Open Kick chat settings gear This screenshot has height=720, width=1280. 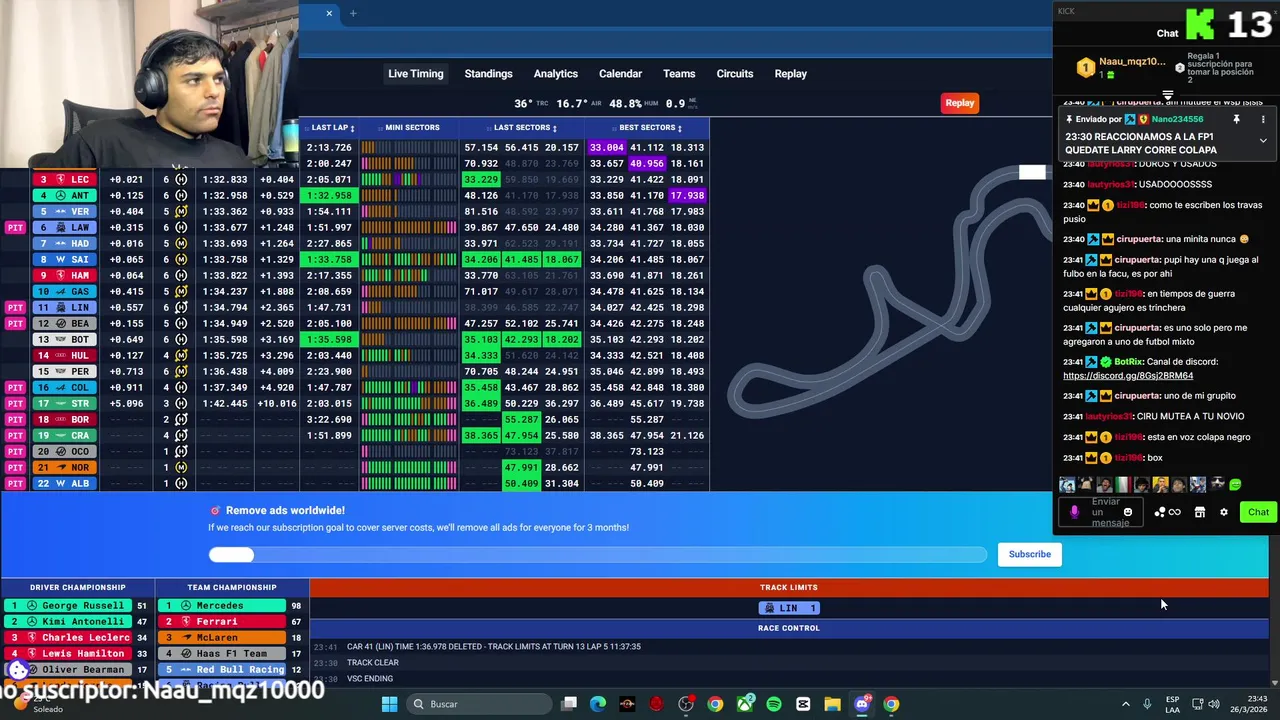pos(1223,512)
